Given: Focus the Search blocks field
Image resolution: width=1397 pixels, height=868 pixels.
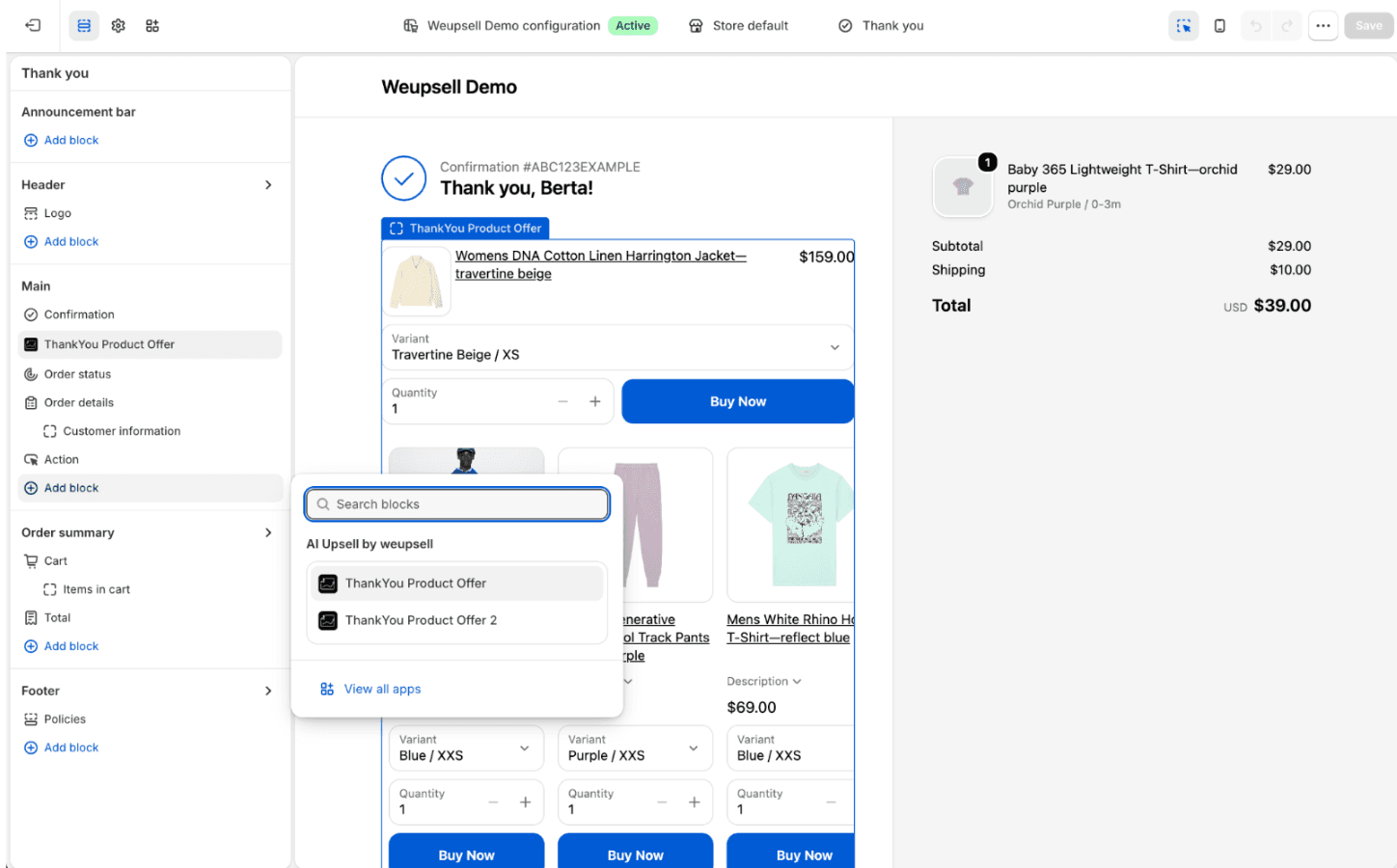Looking at the screenshot, I should 457,504.
